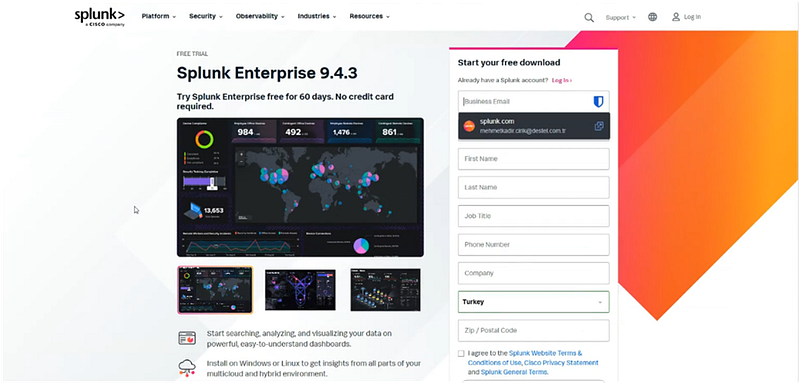This screenshot has height=384, width=800.
Task: Click the Log In link in header
Action: (x=692, y=17)
